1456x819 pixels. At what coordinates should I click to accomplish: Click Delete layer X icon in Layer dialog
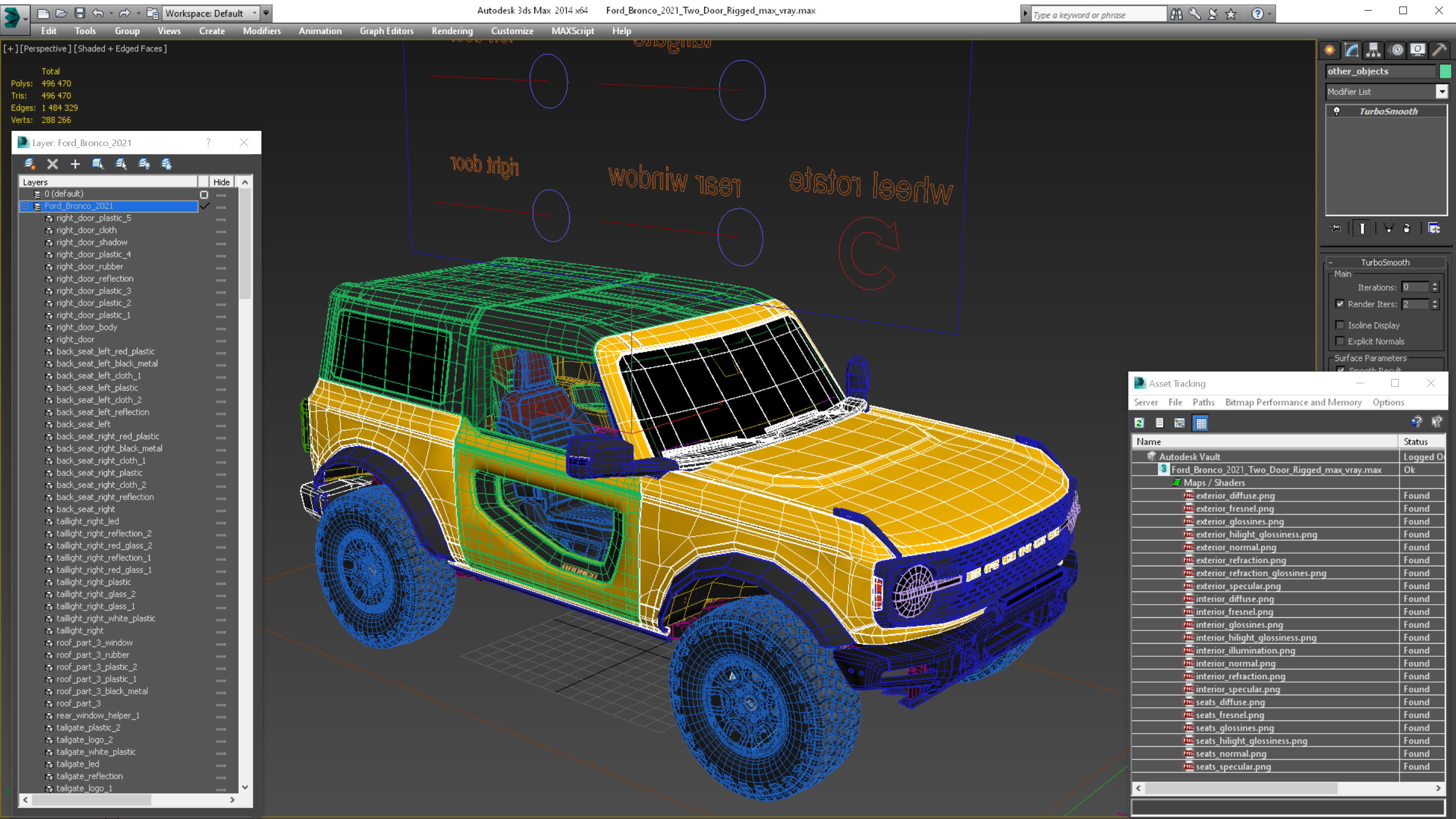pyautogui.click(x=53, y=164)
